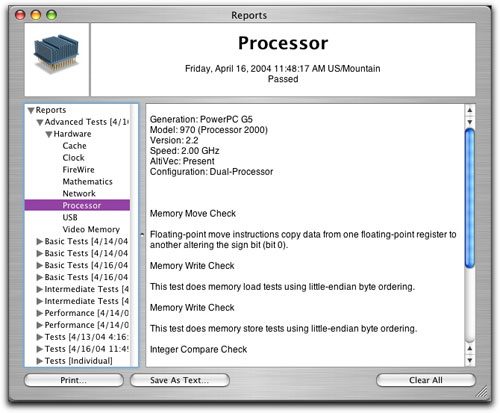Click the top scroll up arrow
The image size is (500, 413).
coord(470,110)
